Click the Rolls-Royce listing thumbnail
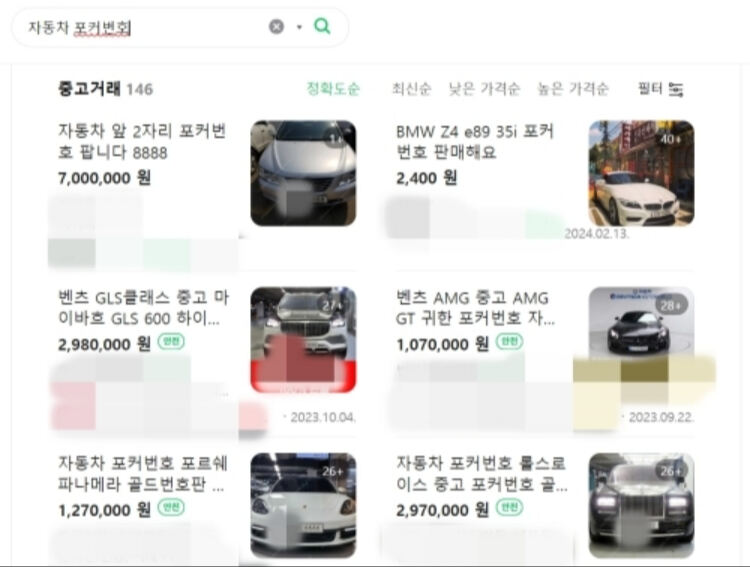The width and height of the screenshot is (750, 567). coord(641,505)
